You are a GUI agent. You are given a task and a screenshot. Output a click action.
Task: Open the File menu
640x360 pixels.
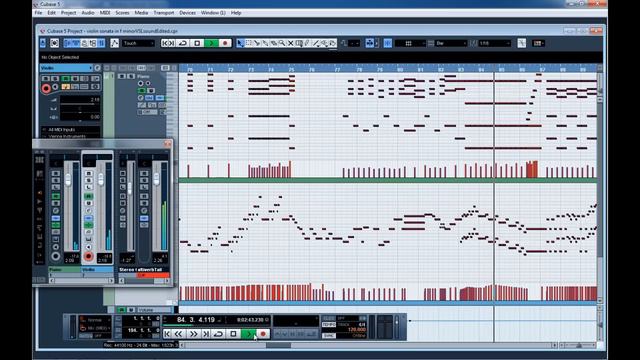coord(38,13)
